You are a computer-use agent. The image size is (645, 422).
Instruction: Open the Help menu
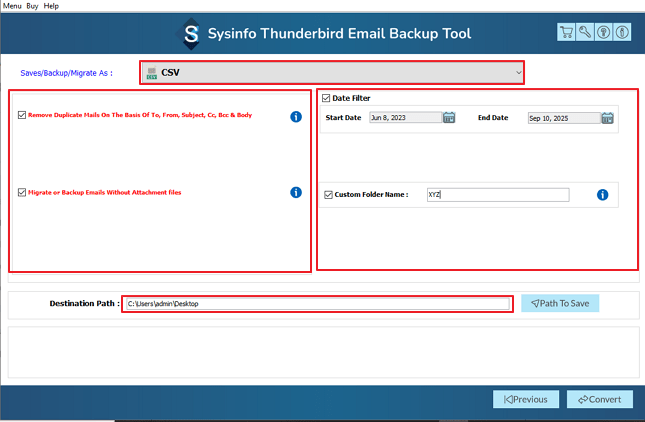pyautogui.click(x=51, y=6)
